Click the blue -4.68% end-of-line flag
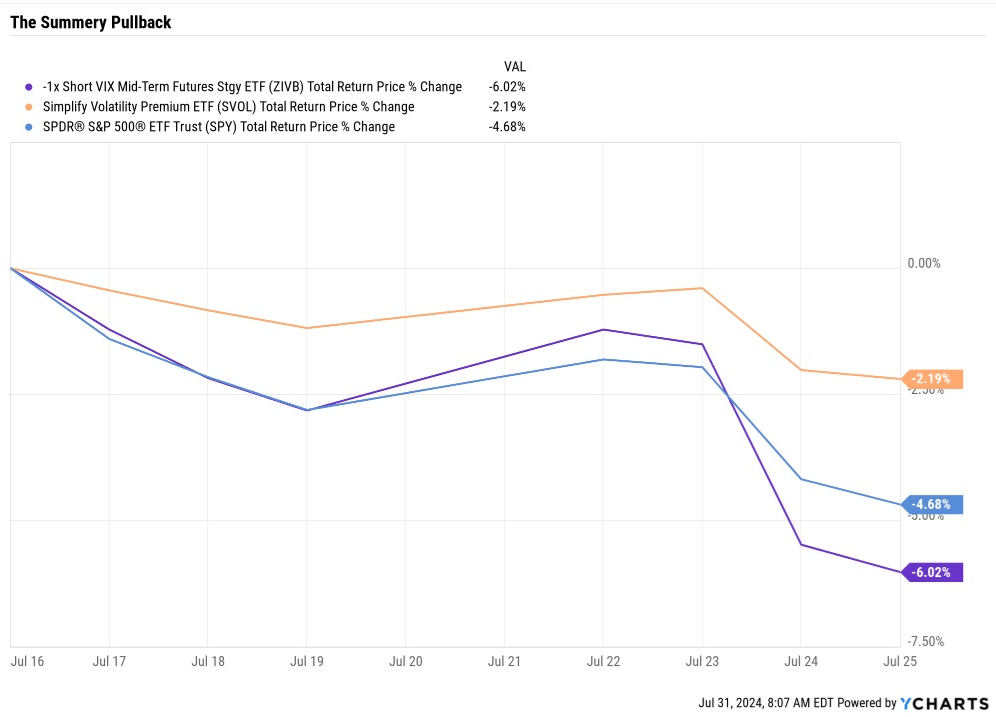Screen dimensions: 996x717 pyautogui.click(x=933, y=505)
